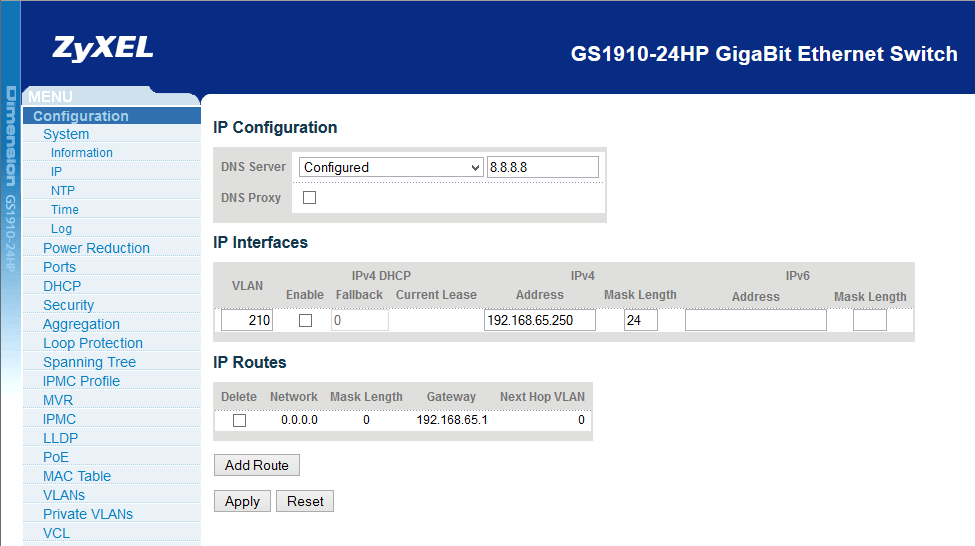975x546 pixels.
Task: Click the IPv6 Mask Length field
Action: (870, 320)
